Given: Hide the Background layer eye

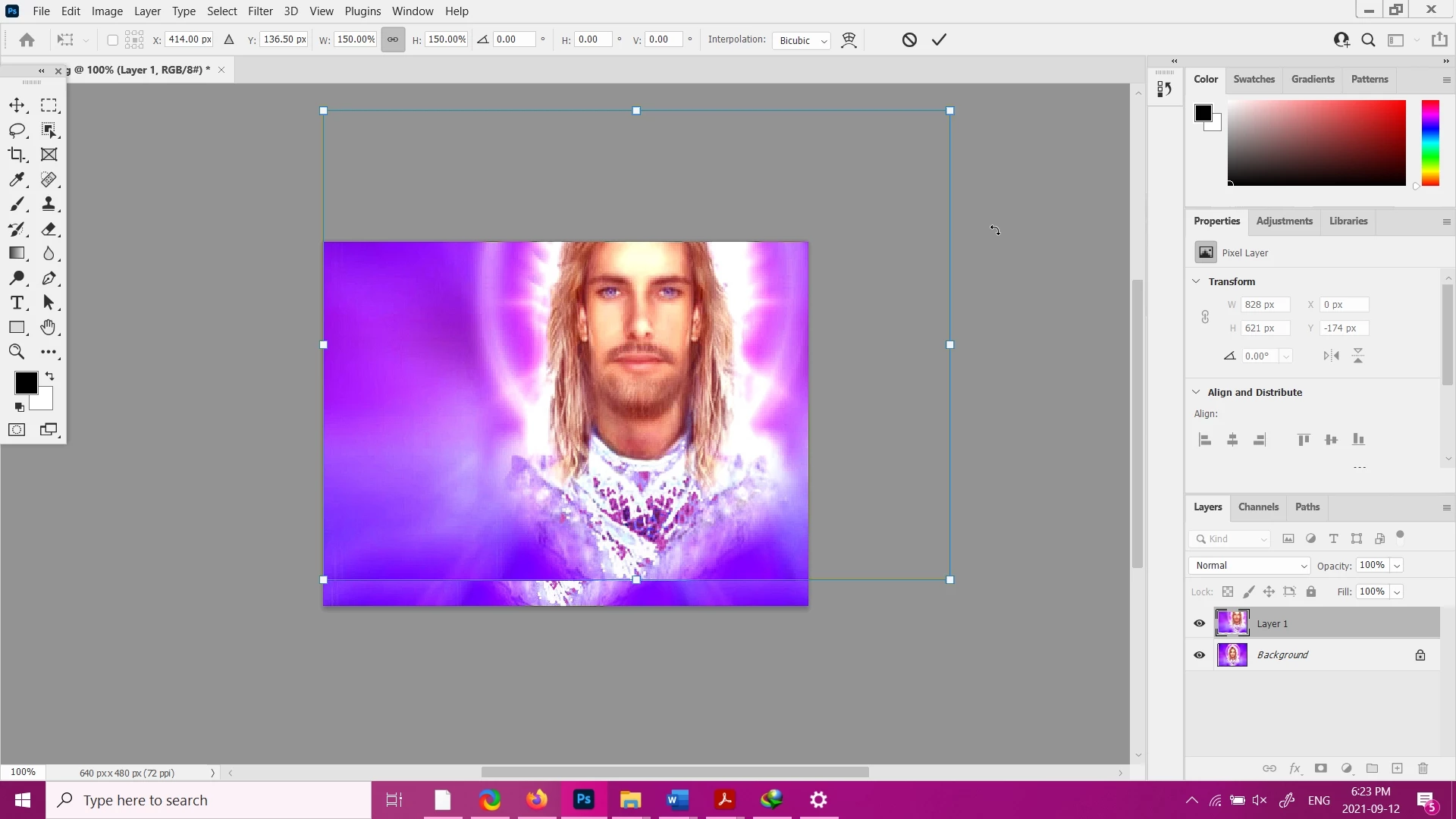Looking at the screenshot, I should tap(1199, 655).
